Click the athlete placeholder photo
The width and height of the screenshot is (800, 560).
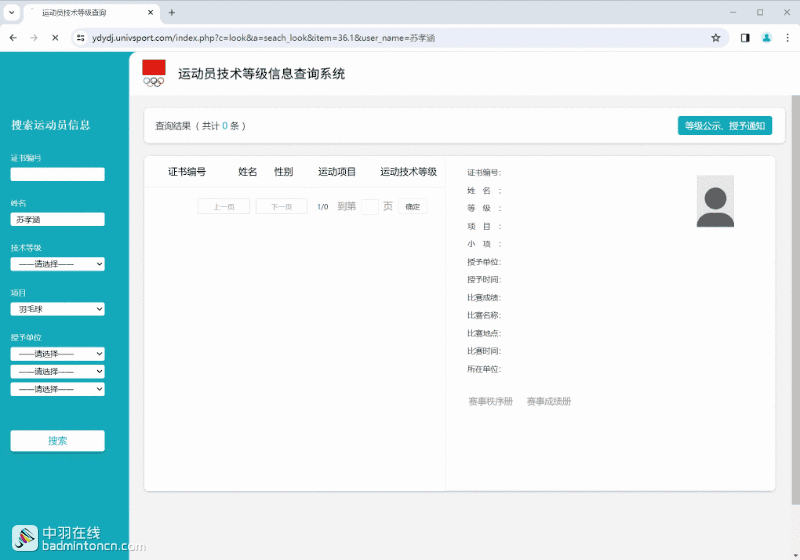pos(715,201)
